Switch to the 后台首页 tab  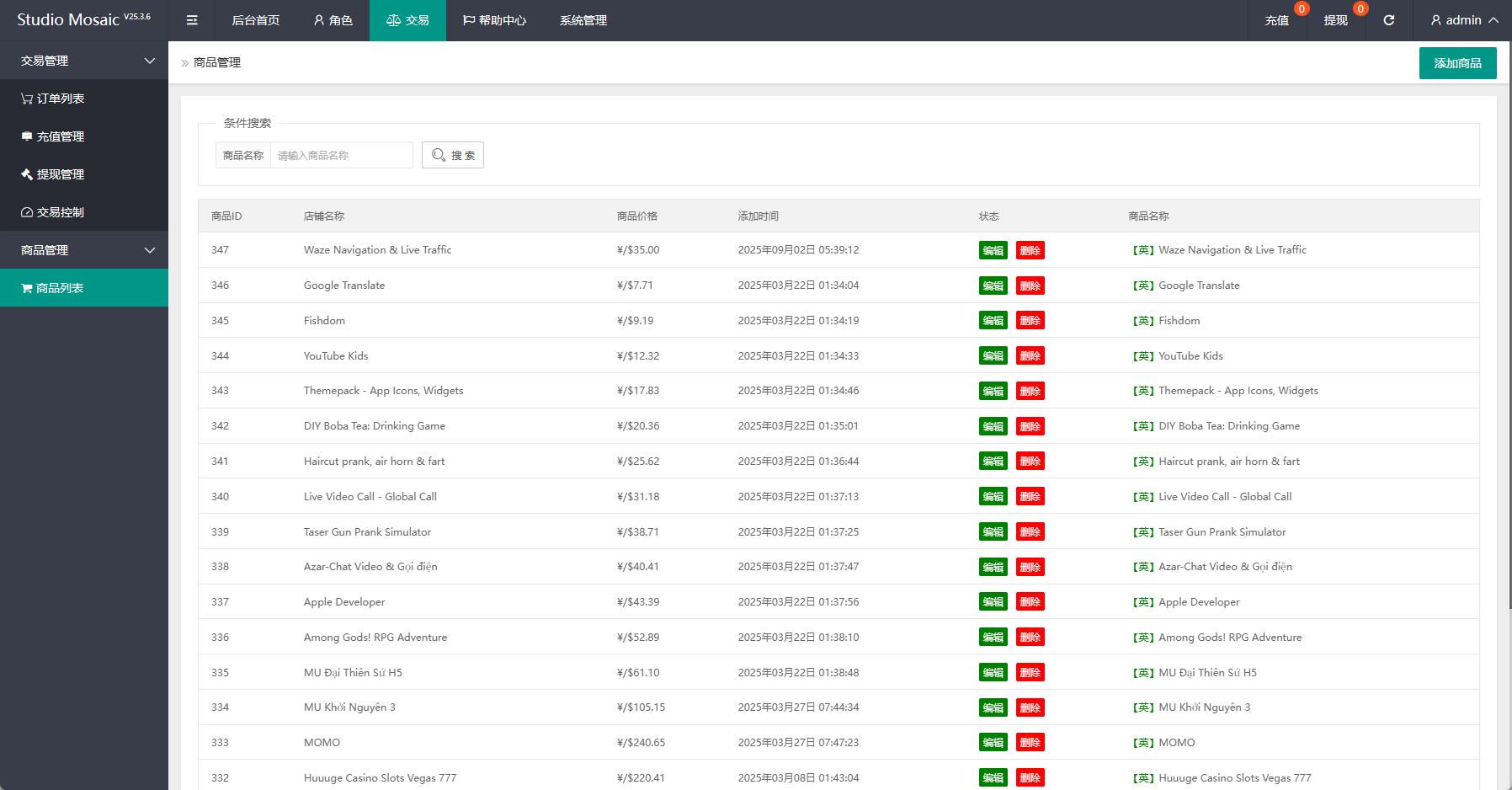(256, 20)
